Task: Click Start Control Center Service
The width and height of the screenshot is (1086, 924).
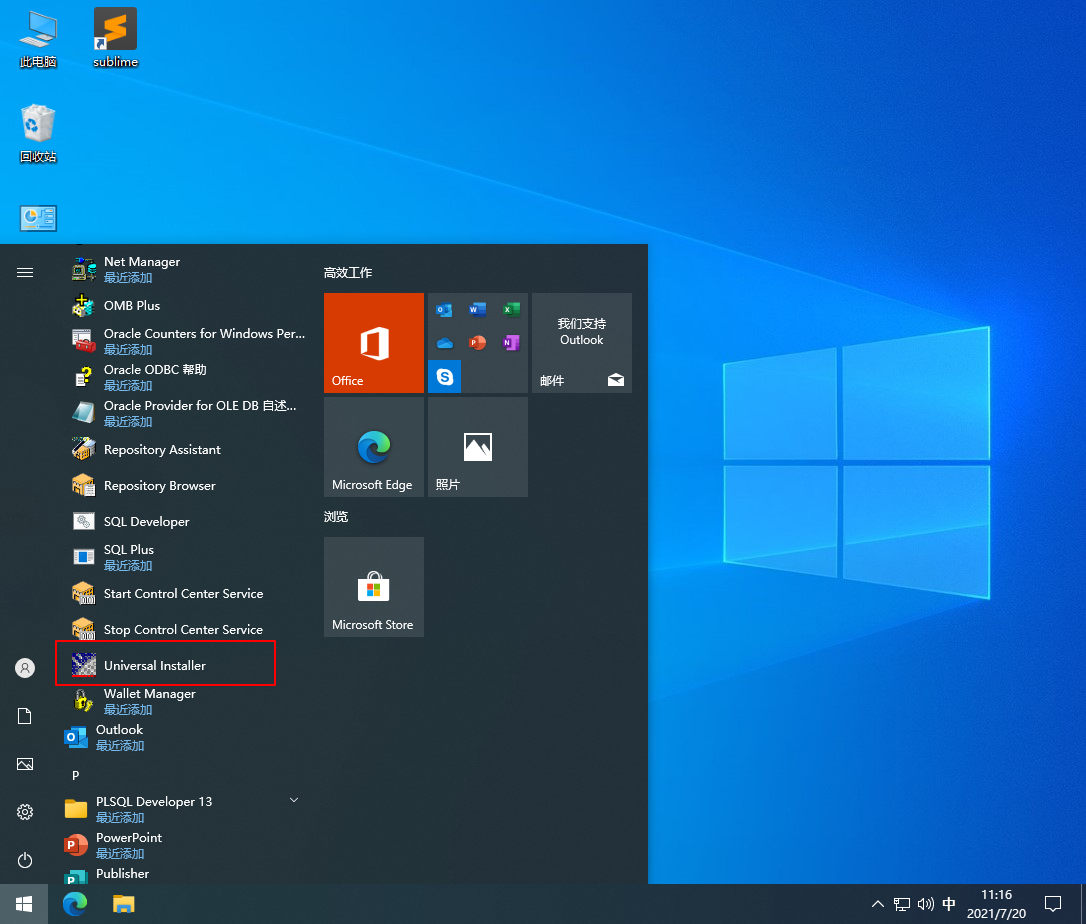Action: [183, 594]
